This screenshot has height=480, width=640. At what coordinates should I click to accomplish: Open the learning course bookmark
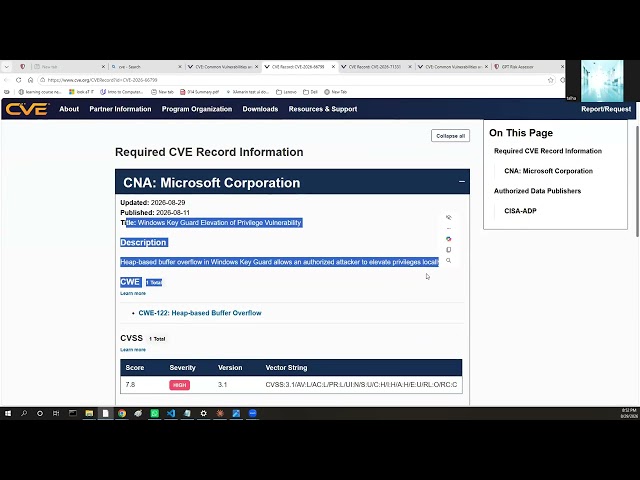(x=40, y=92)
